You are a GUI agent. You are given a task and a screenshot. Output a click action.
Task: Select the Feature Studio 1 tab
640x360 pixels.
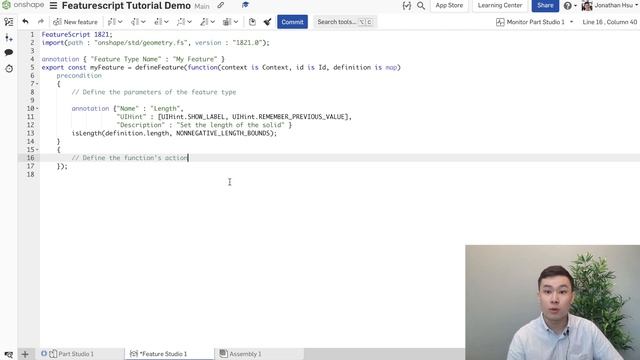(x=163, y=354)
